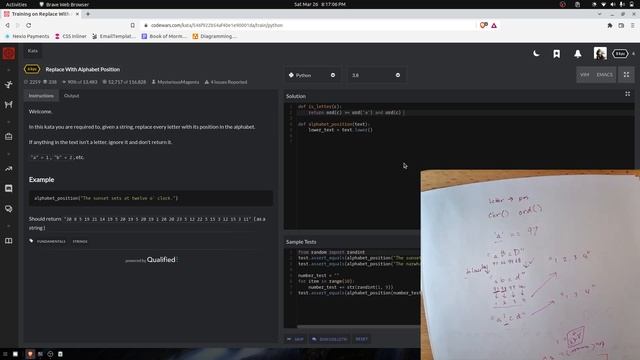This screenshot has height=360, width=640.
Task: Click the Sample Tests horizontal scrollbar
Action: (359, 326)
